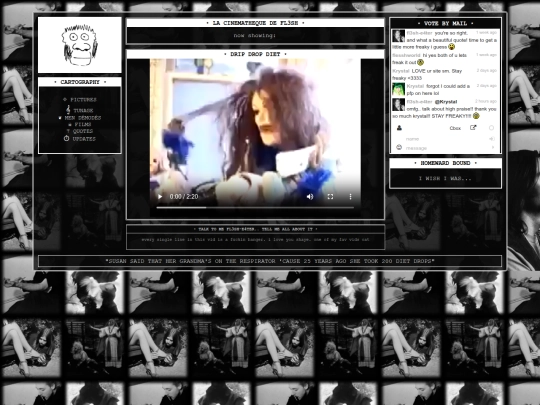Open the video in fullscreen
Image resolution: width=540 pixels, height=405 pixels.
pos(330,197)
